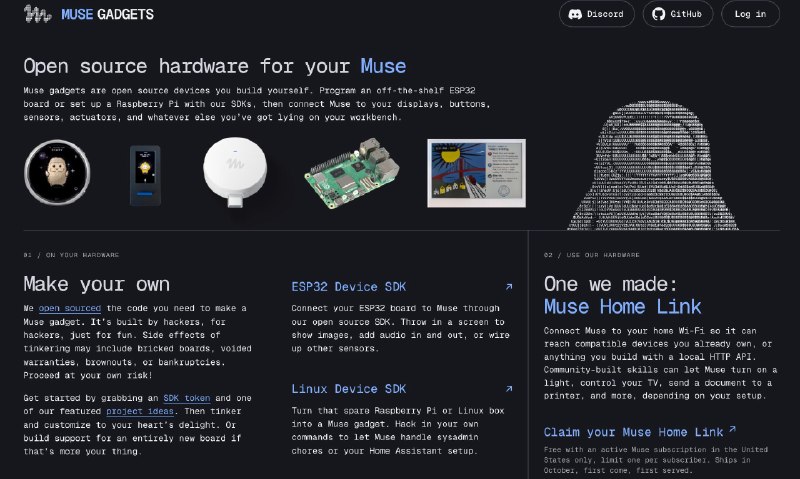Follow the 'project ideas' link
This screenshot has height=479, width=800.
(140, 411)
